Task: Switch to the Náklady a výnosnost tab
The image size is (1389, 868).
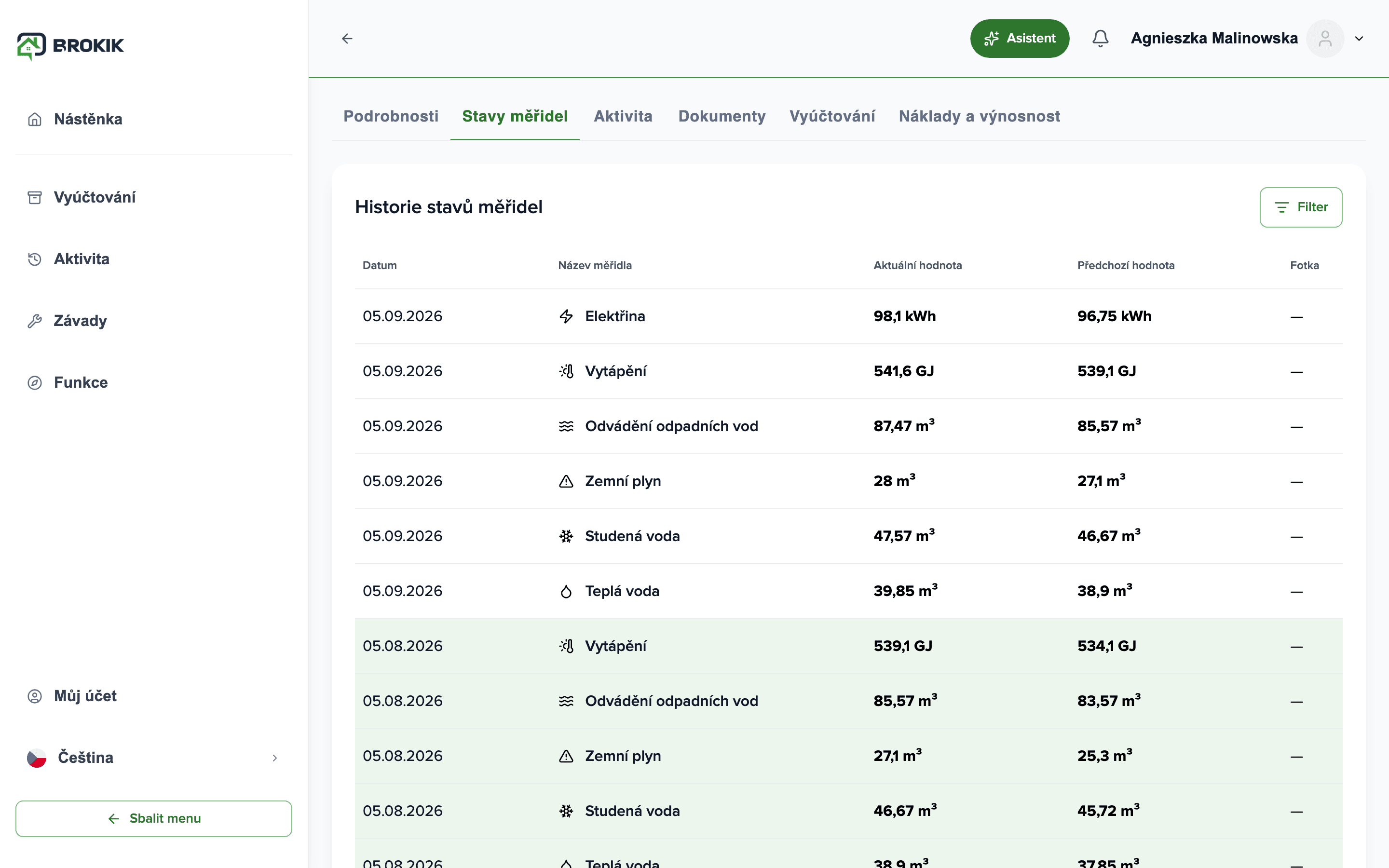Action: pos(979,116)
